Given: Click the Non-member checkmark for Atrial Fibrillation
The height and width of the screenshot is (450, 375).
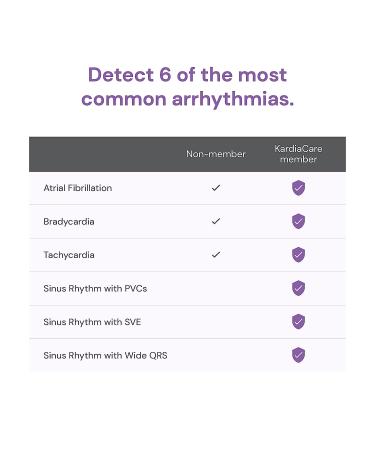Looking at the screenshot, I should pyautogui.click(x=216, y=188).
